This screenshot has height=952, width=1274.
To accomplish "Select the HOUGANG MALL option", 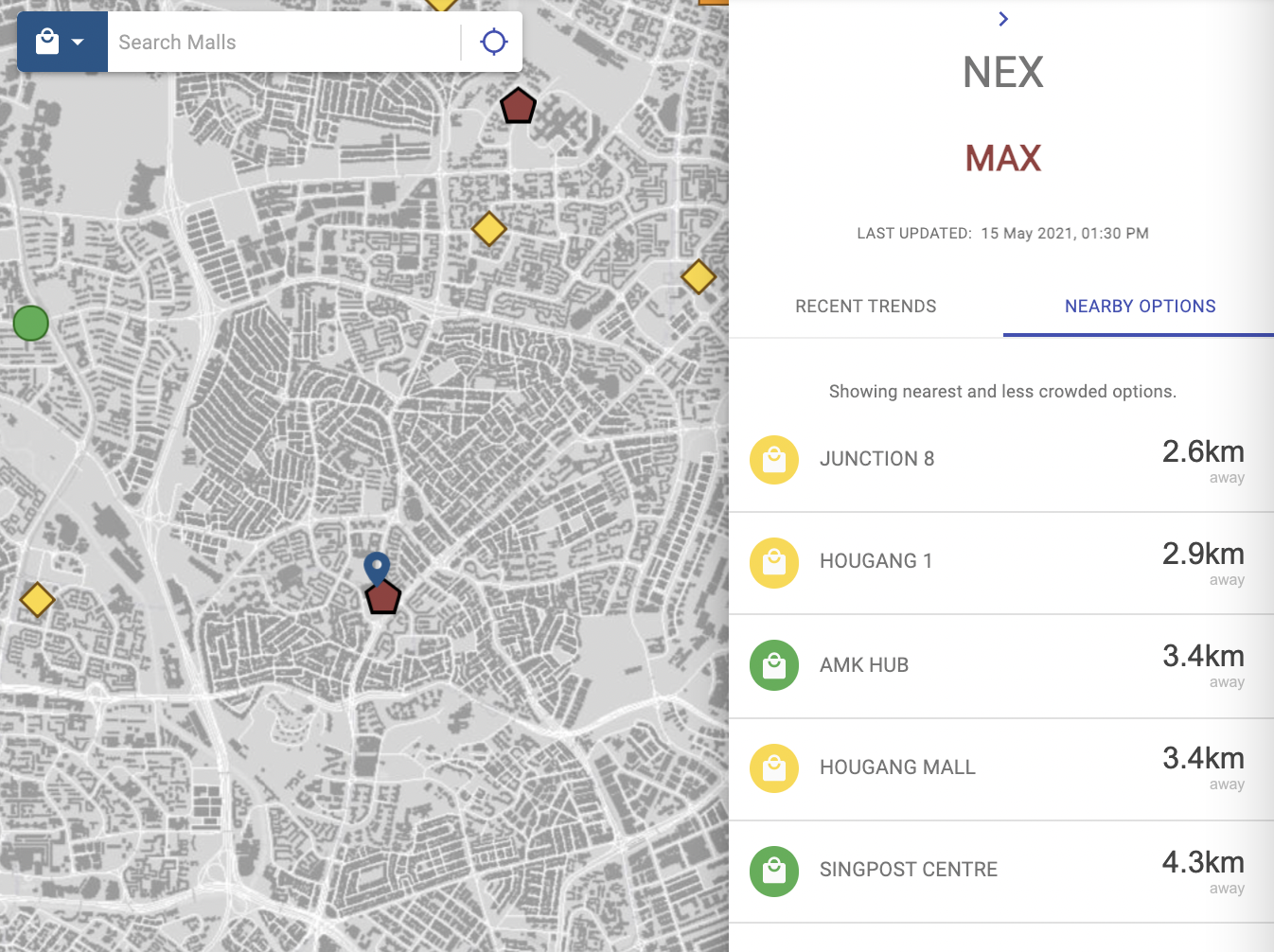I will [1001, 769].
